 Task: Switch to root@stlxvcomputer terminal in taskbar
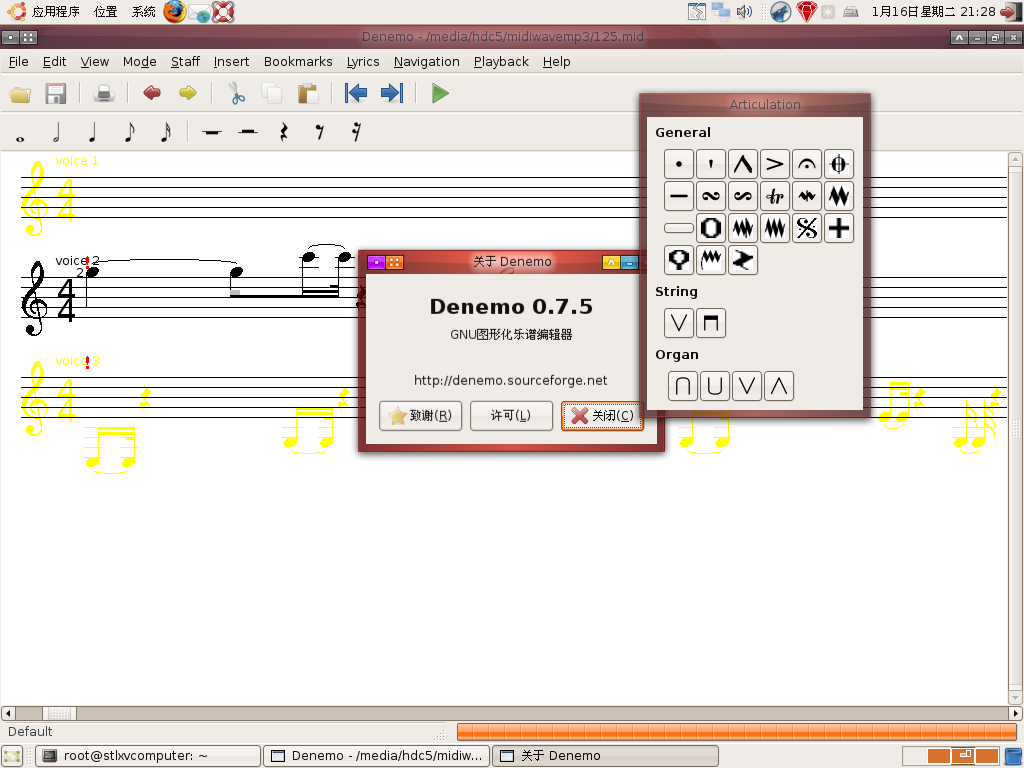(x=148, y=756)
